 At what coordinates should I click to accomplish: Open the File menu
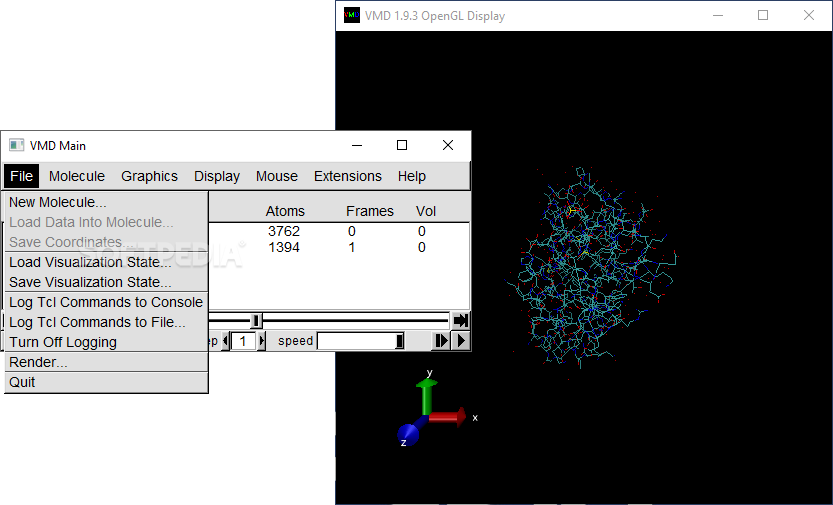tap(22, 176)
